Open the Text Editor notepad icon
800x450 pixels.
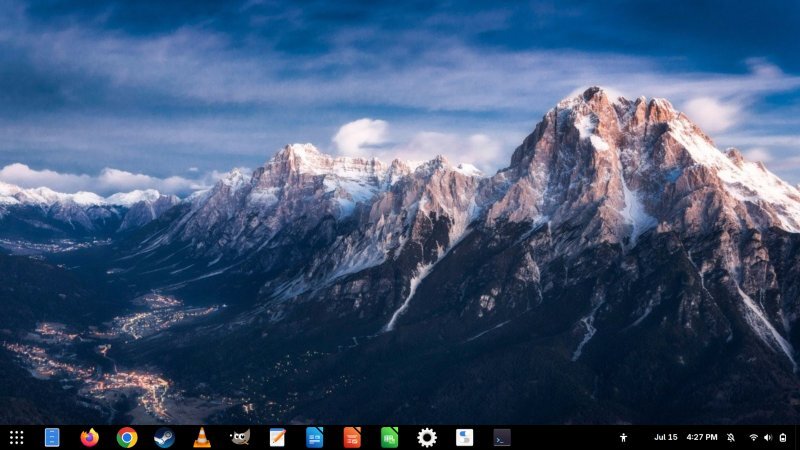277,437
